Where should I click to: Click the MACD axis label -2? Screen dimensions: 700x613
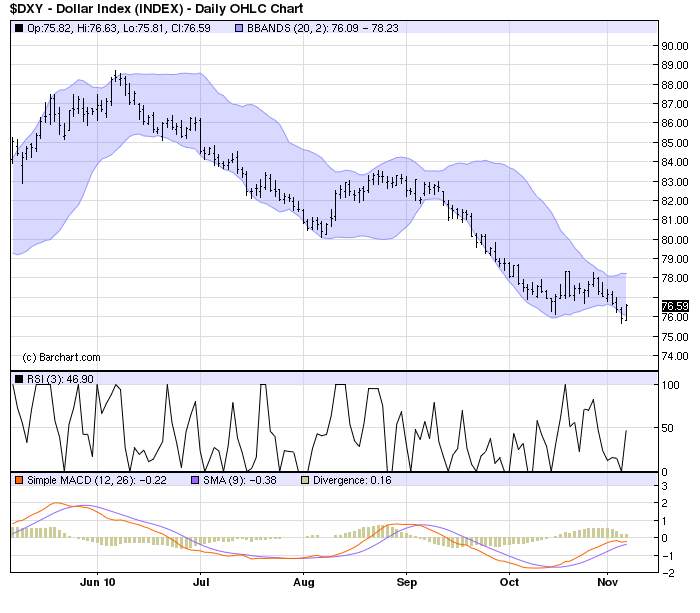pos(668,573)
